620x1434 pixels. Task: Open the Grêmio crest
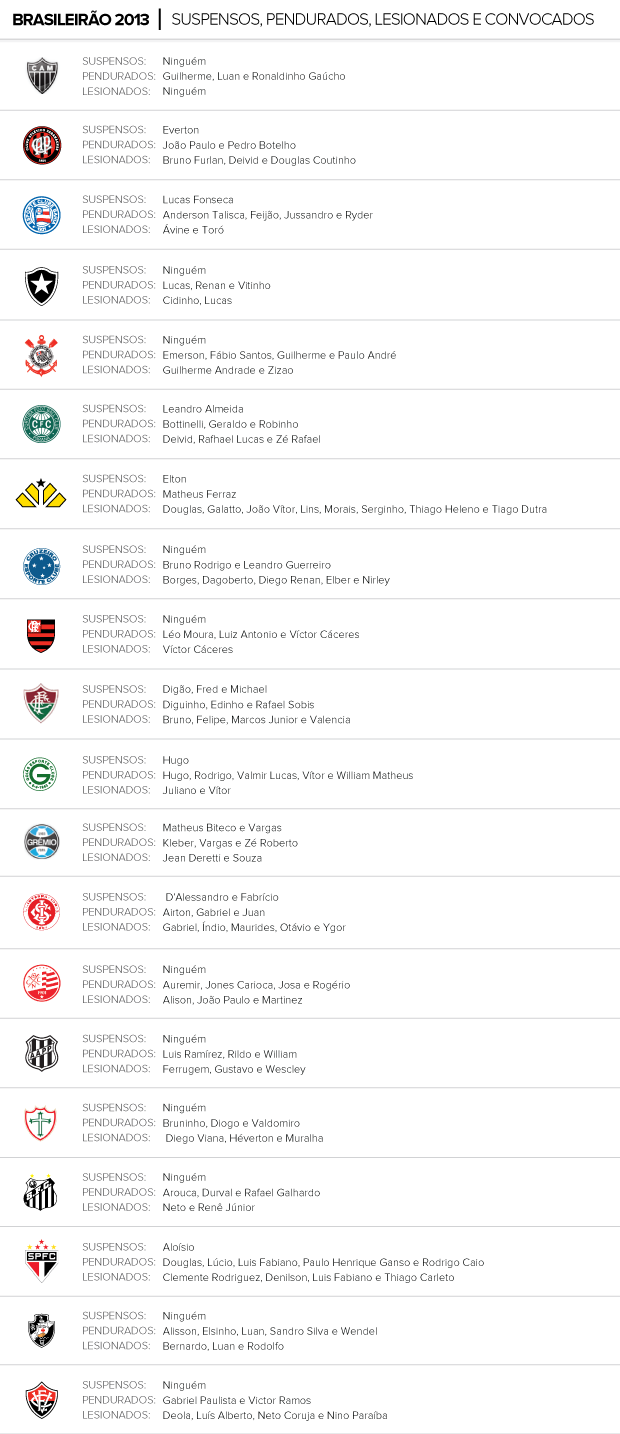[42, 843]
